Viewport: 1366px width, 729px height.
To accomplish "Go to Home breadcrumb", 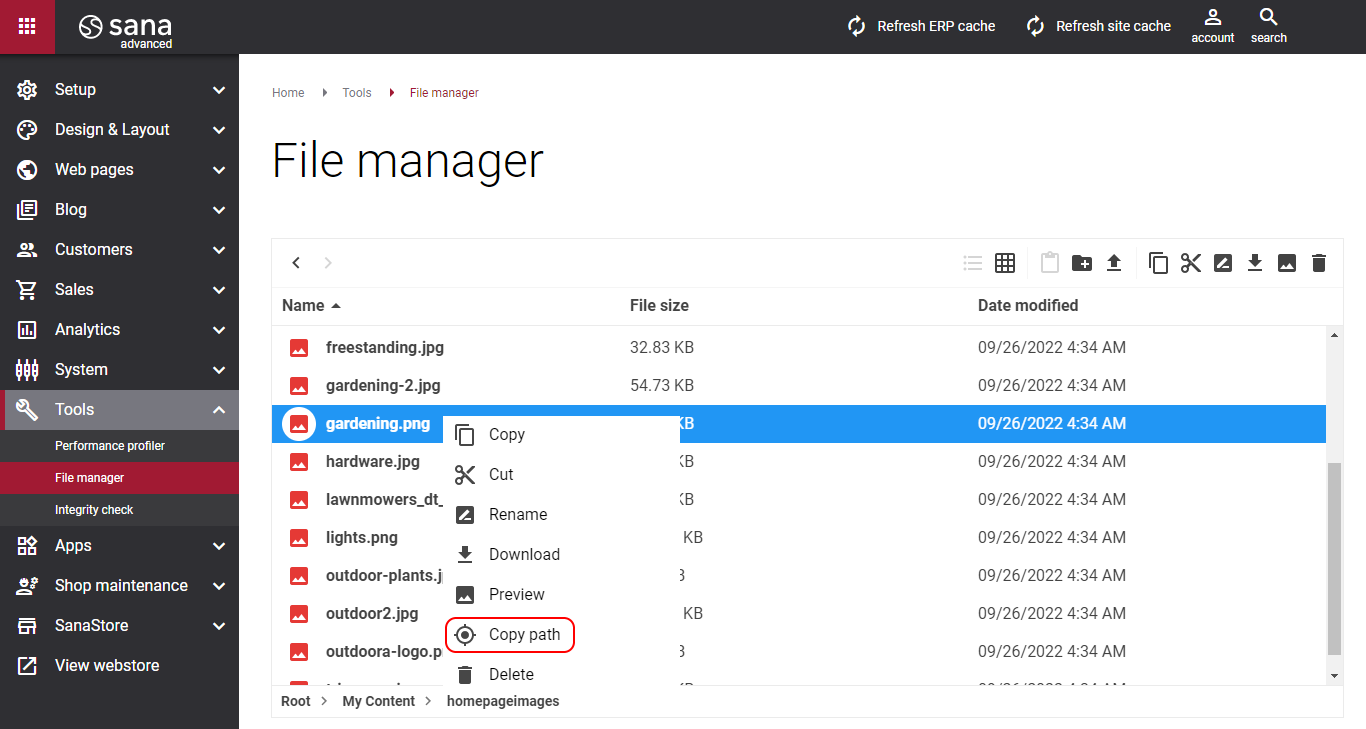I will tap(288, 93).
